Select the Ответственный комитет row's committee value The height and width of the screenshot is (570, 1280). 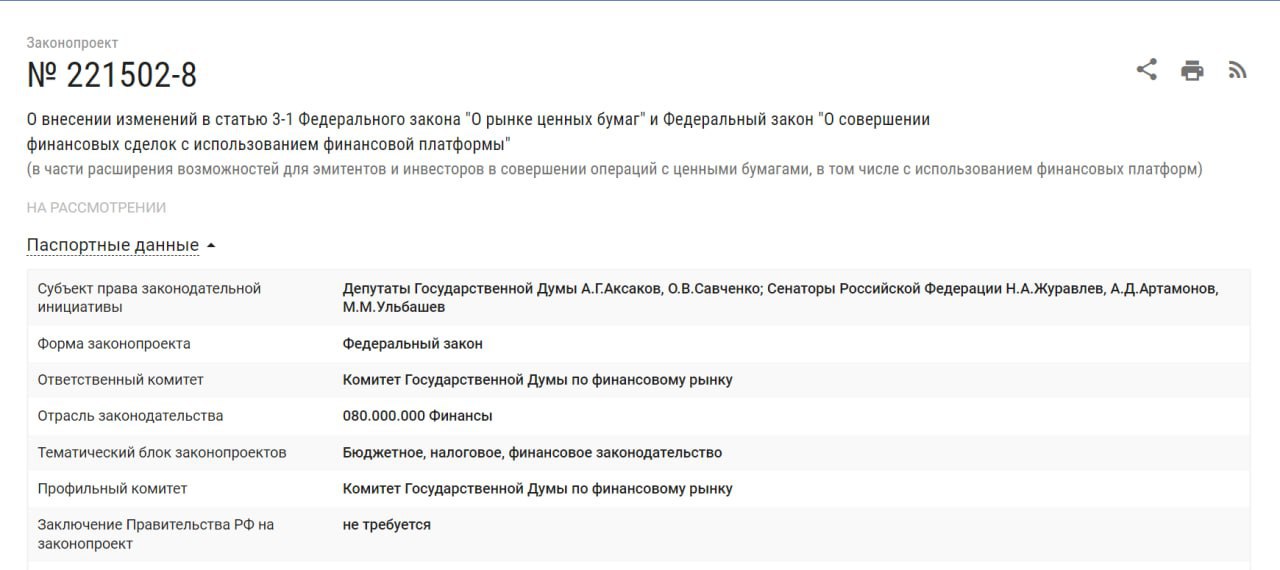tap(537, 380)
